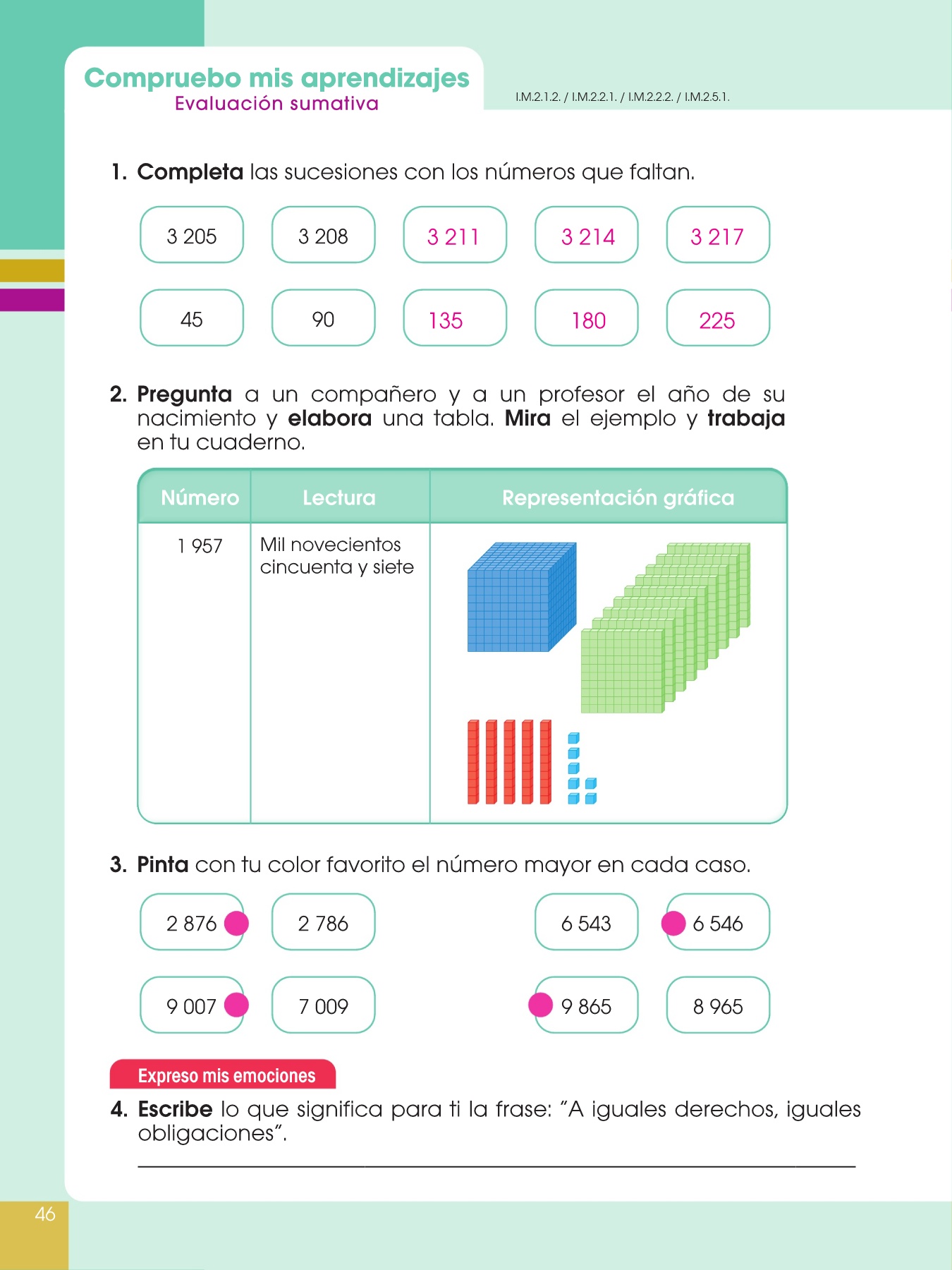Select the pink dot beside 2 876
Screen dimensions: 952x1270
pos(236,923)
